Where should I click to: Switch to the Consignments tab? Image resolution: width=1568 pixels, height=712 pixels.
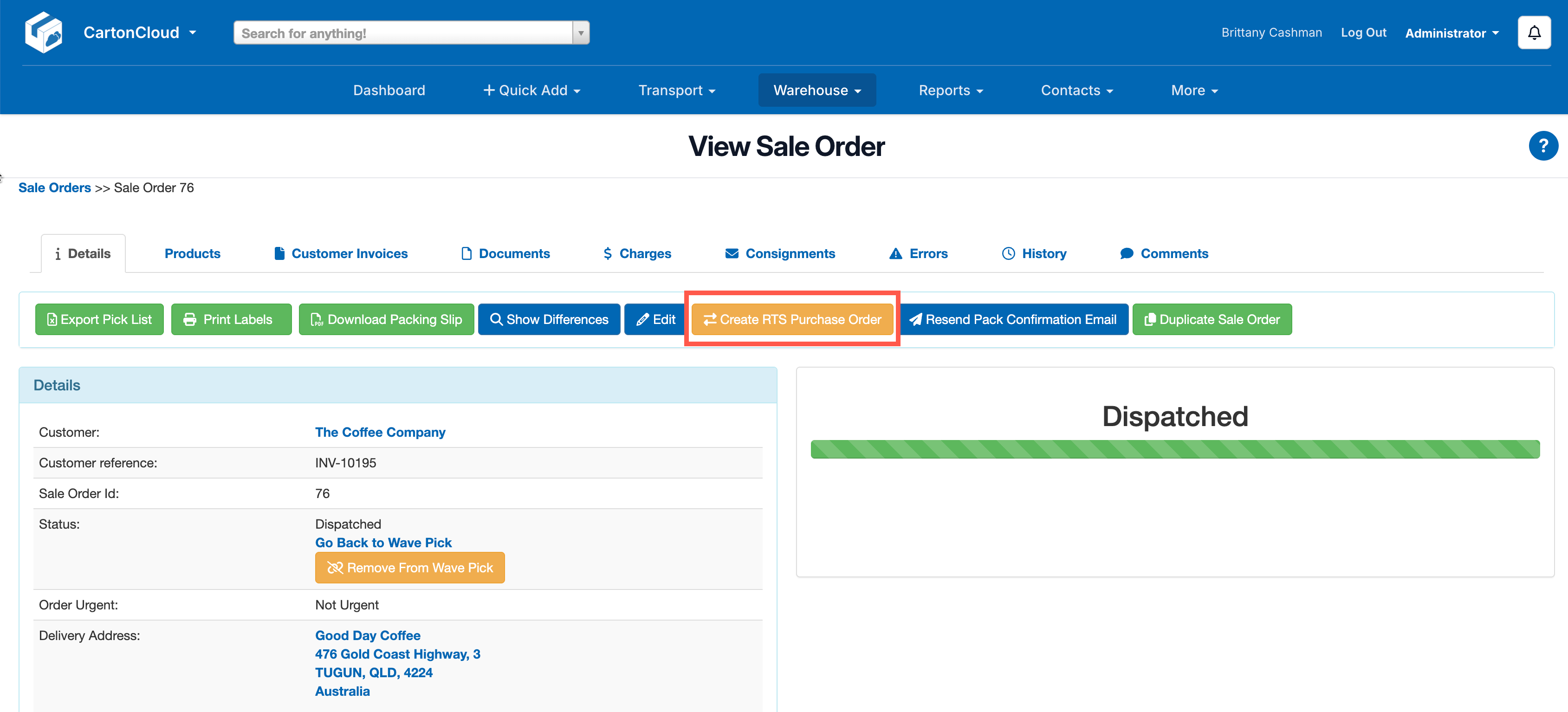pos(780,254)
